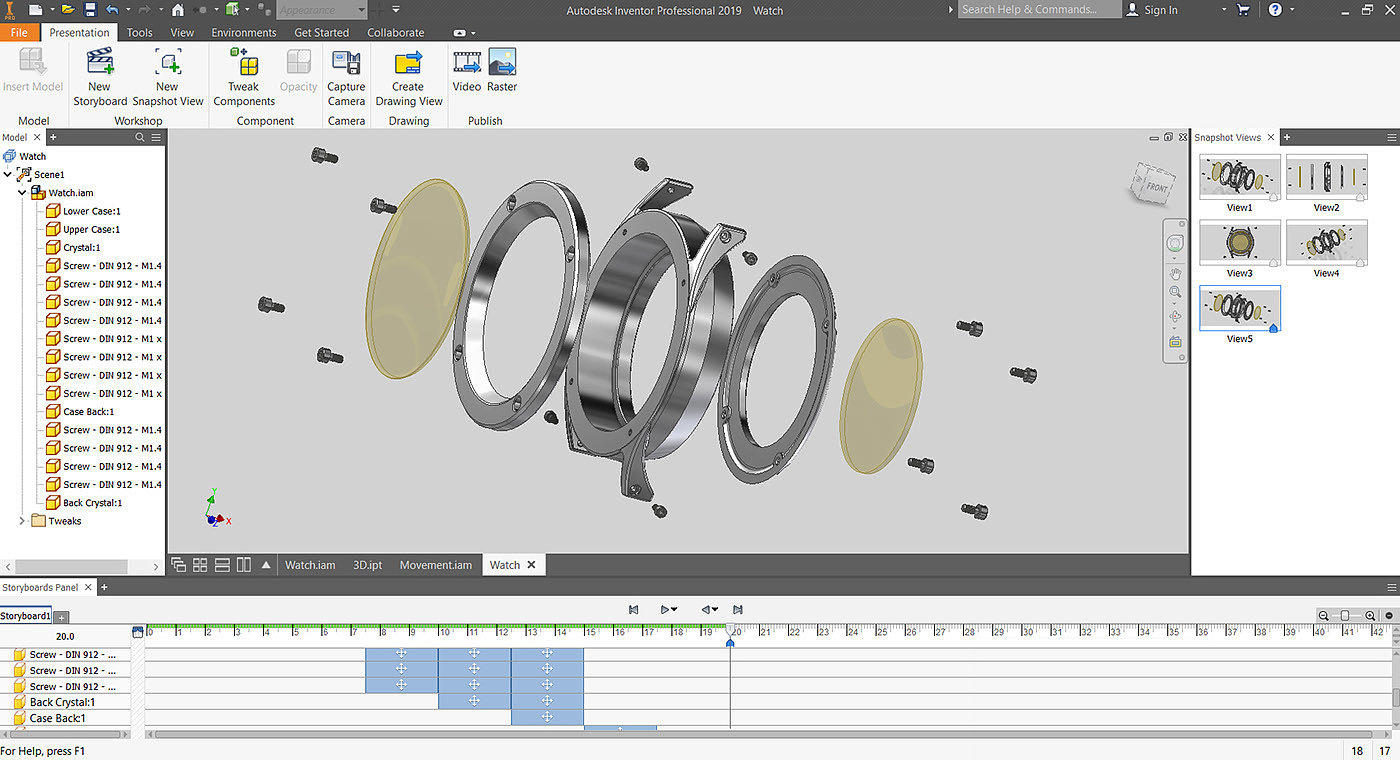Click the Capture Camera icon

pos(346,64)
